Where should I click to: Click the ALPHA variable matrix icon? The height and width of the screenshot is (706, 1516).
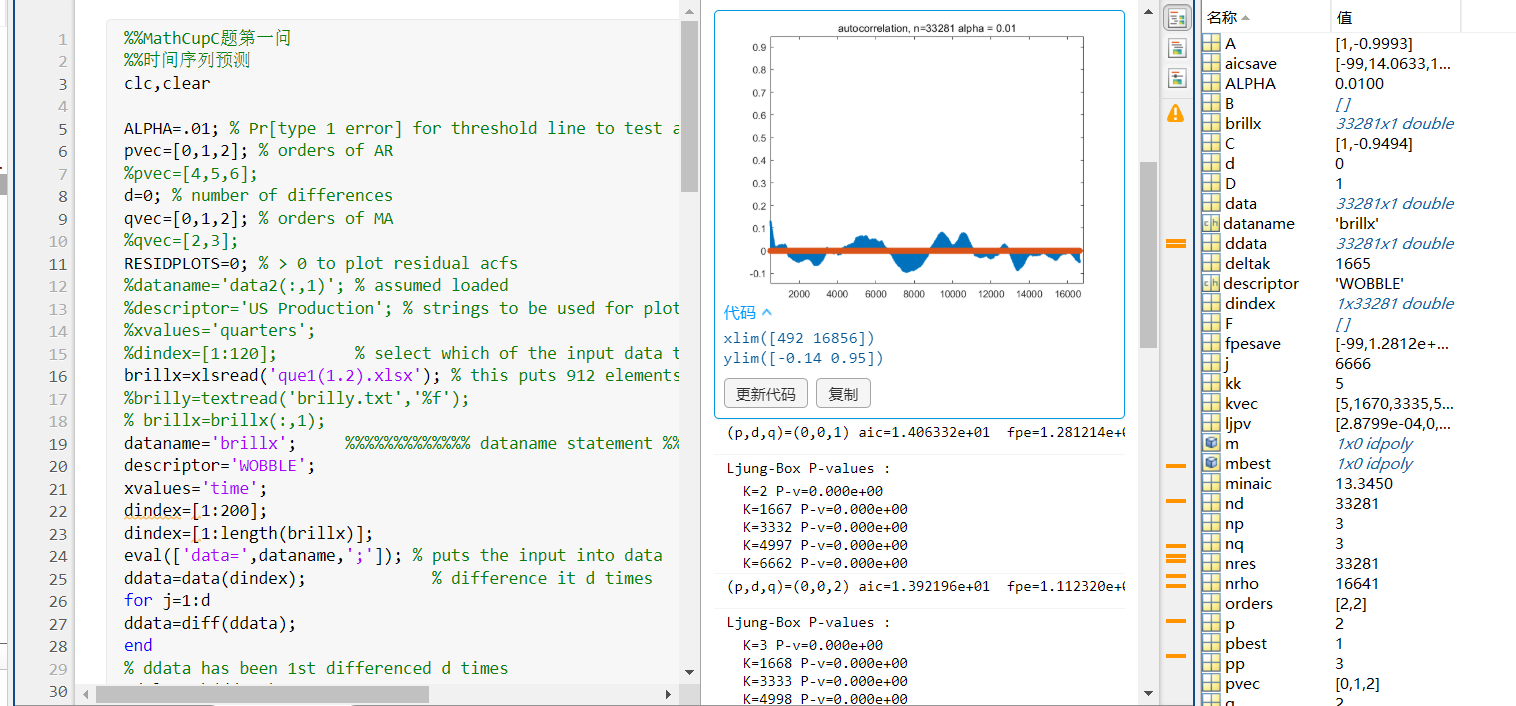click(1211, 84)
